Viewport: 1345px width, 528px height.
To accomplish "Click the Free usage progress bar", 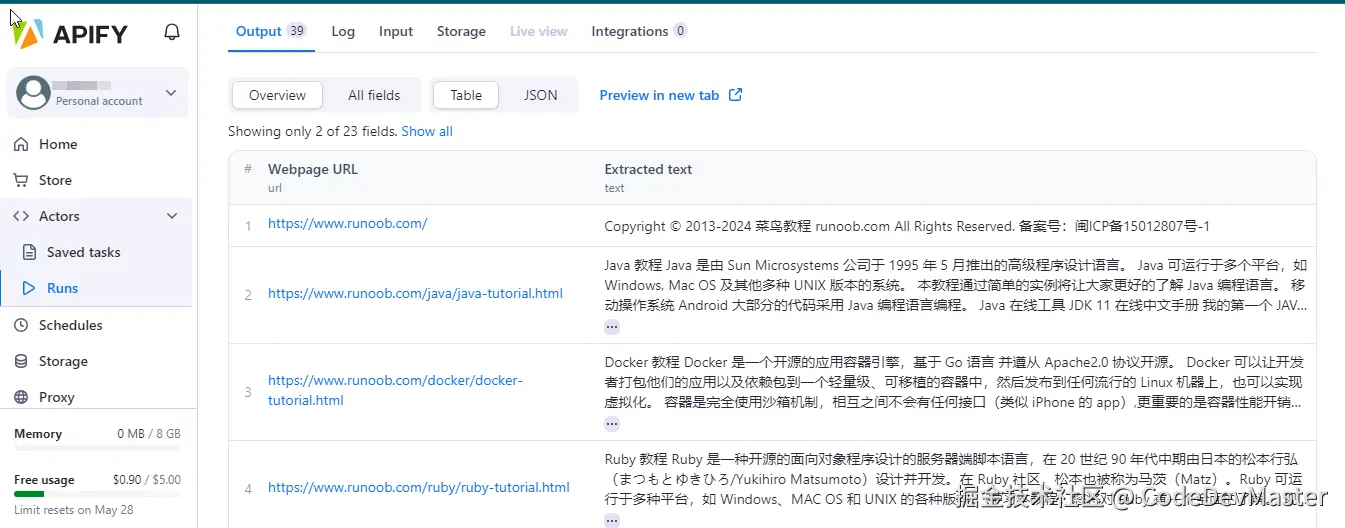I will [x=97, y=493].
